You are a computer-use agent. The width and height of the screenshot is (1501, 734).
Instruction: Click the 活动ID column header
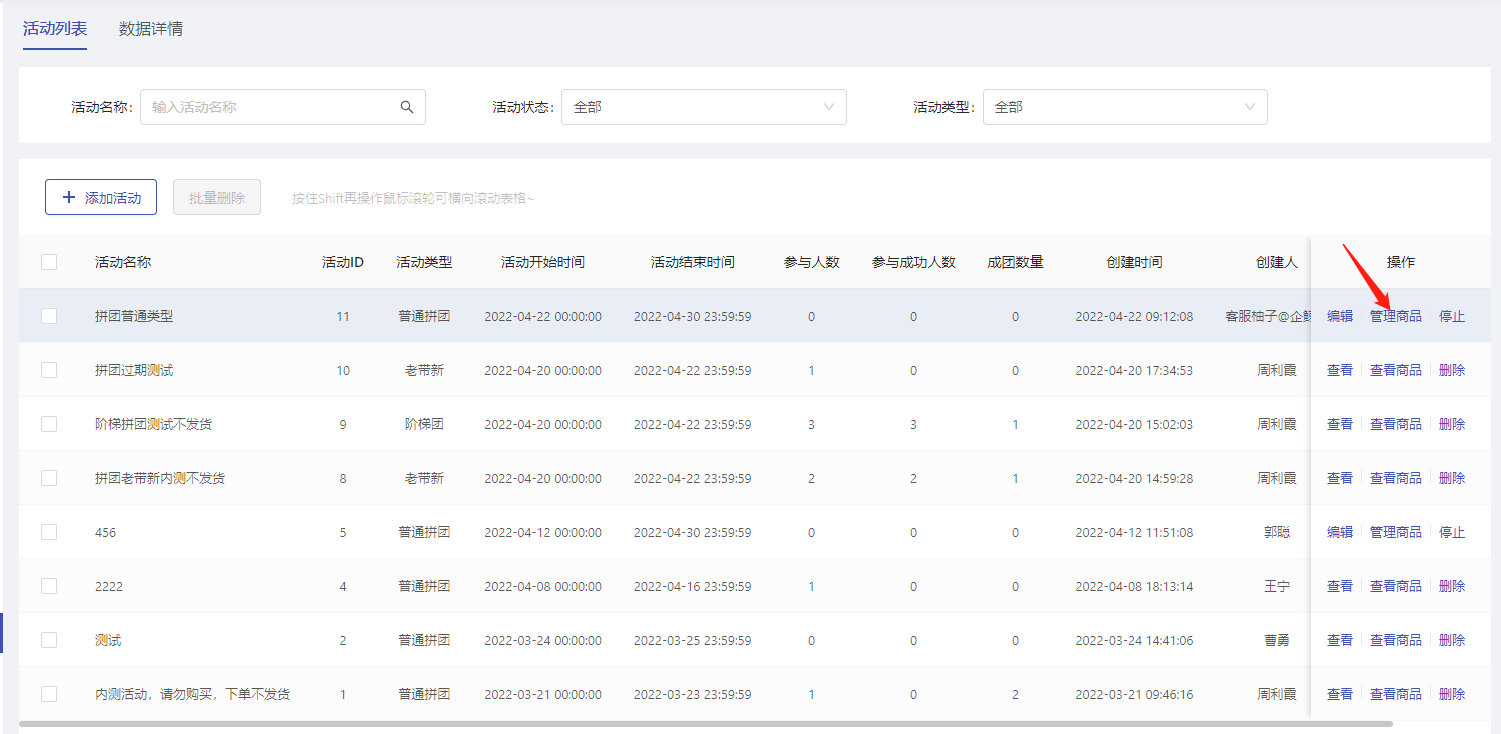(343, 262)
